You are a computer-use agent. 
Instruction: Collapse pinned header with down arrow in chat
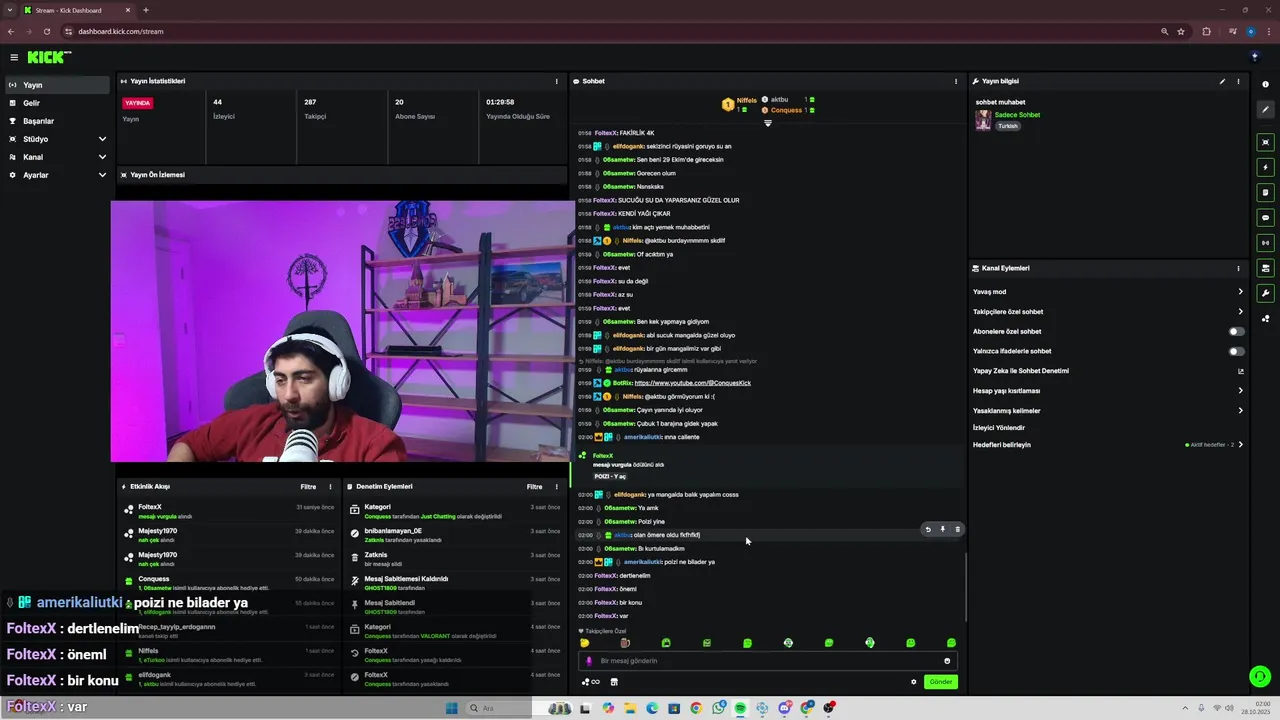pos(768,123)
